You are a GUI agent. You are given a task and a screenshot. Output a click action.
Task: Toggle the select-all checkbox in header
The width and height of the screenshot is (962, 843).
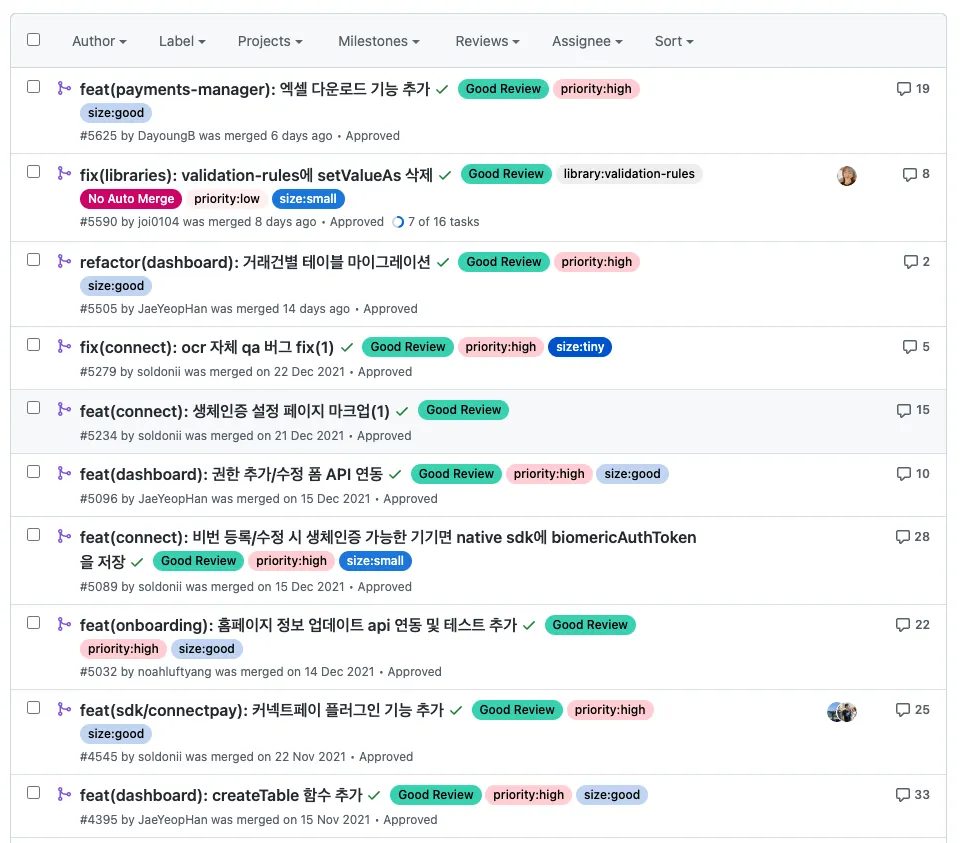(x=34, y=40)
